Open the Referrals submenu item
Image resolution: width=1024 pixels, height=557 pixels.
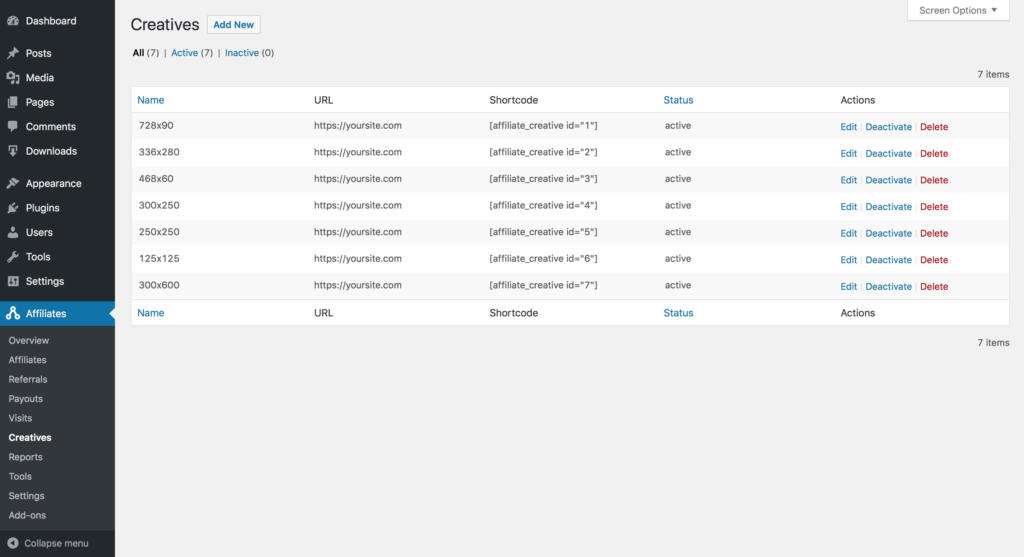pyautogui.click(x=28, y=379)
